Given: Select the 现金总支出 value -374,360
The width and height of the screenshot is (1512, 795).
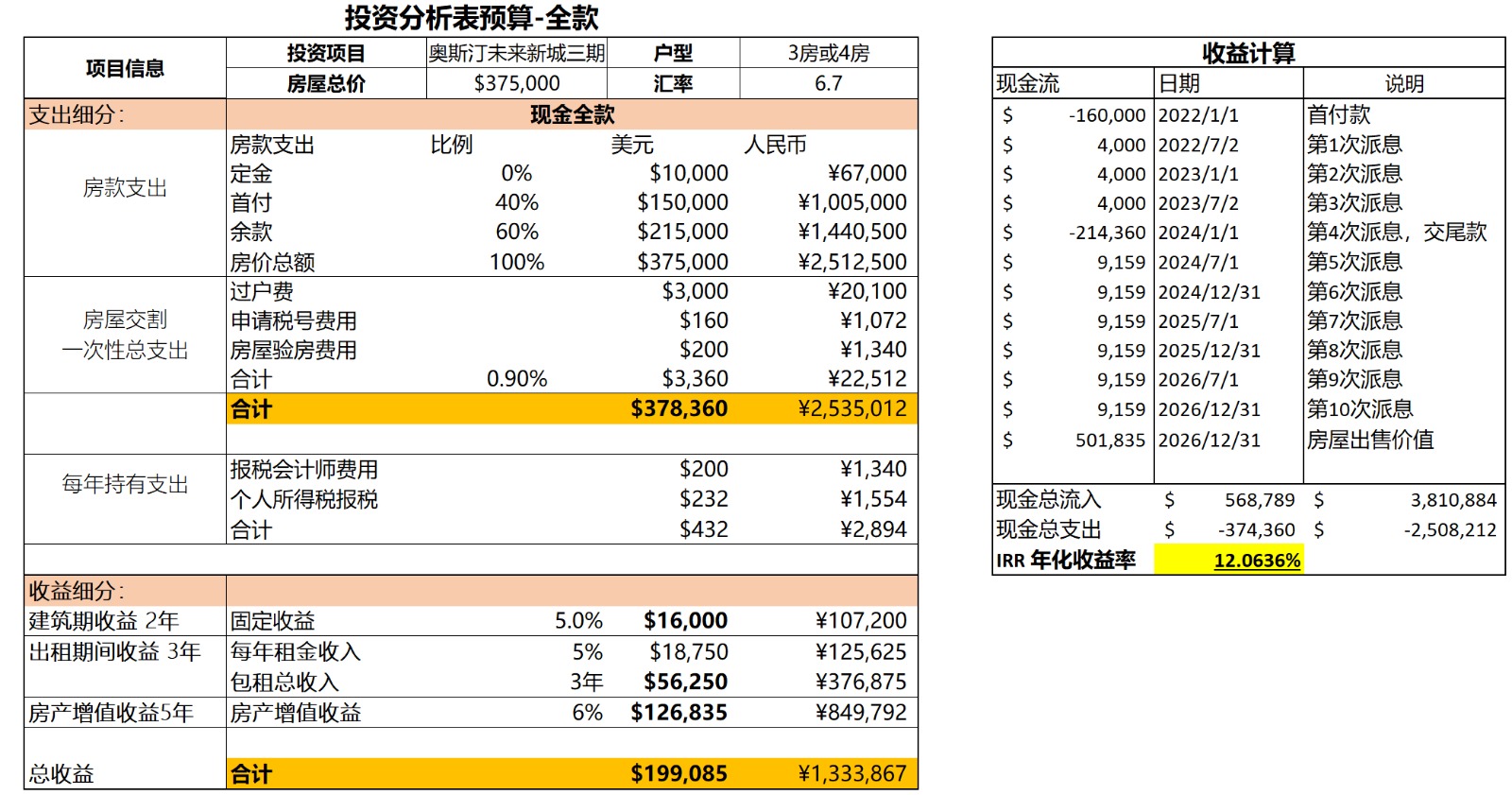Looking at the screenshot, I should (x=1256, y=530).
